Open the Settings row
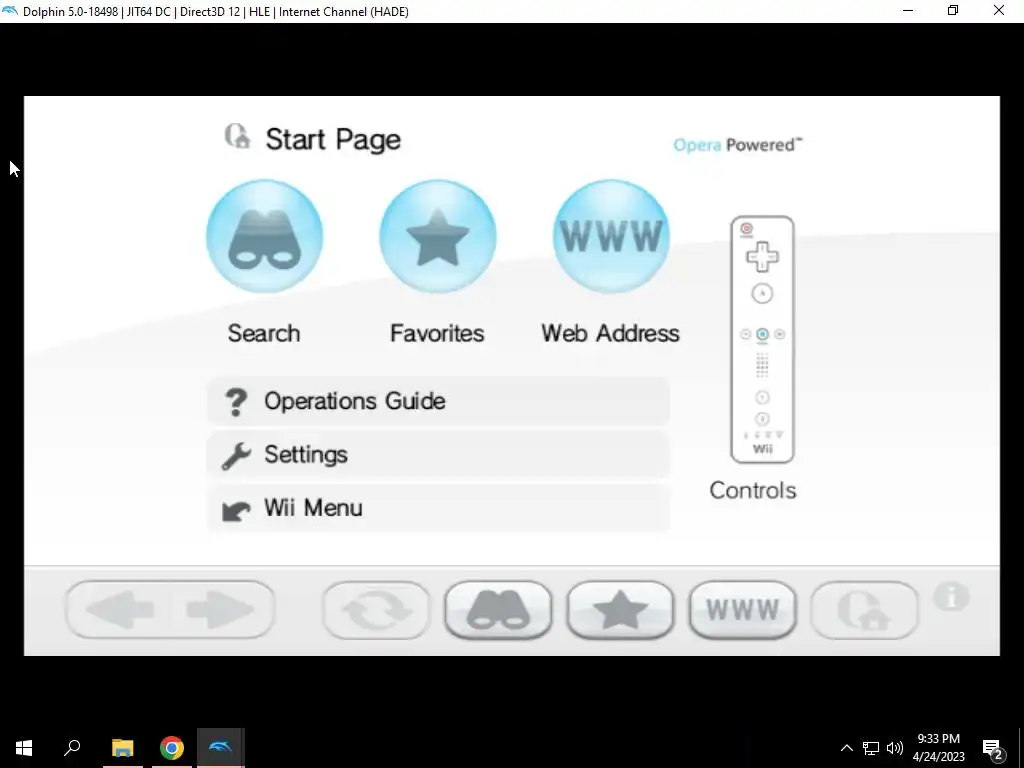This screenshot has height=768, width=1024. tap(438, 455)
